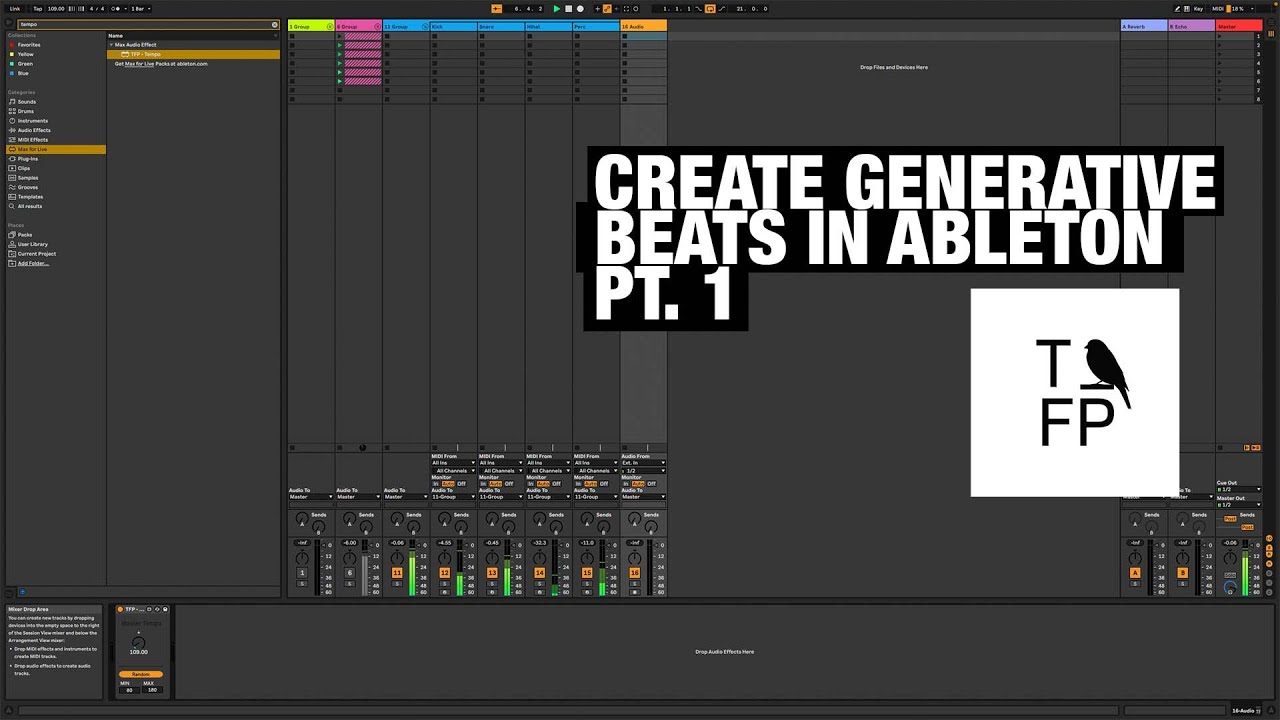
Task: Show All results in browser
Action: (29, 206)
